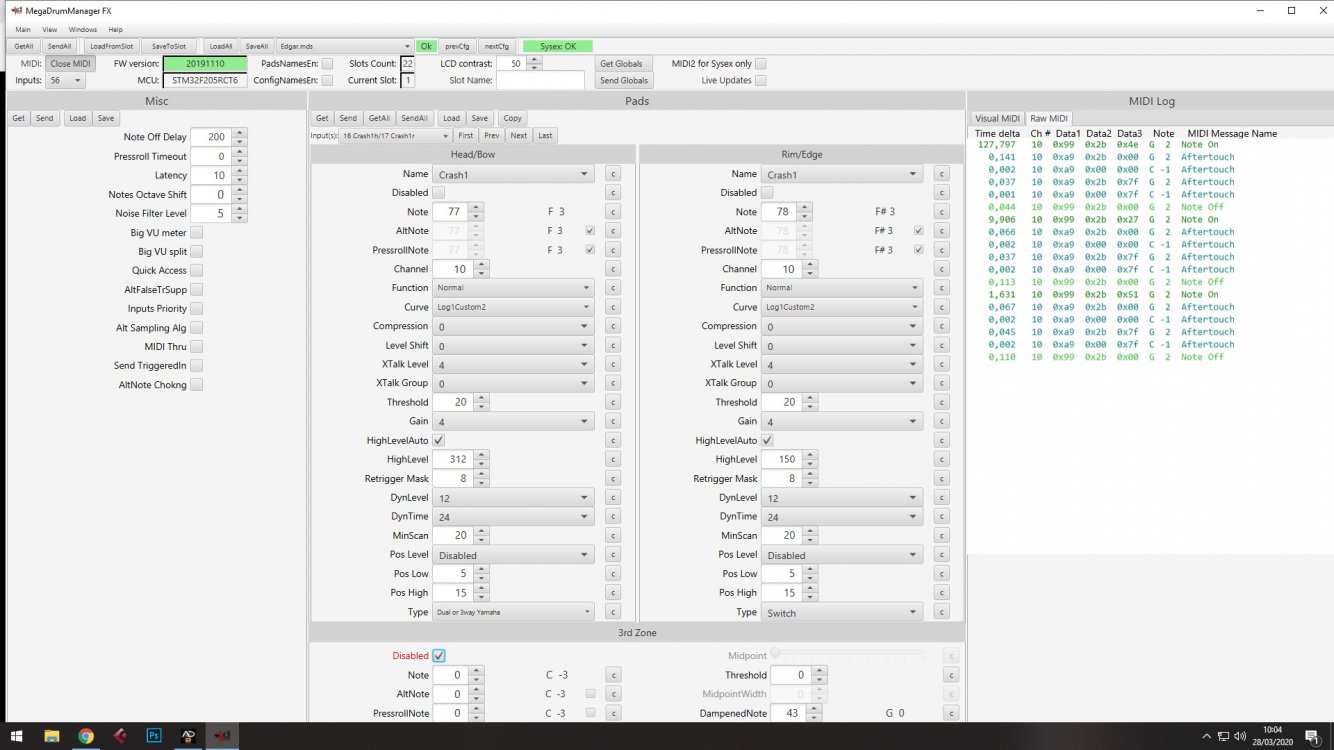Select the Raw MIDI tab
Screen dimensions: 1334x750
(x=1049, y=118)
